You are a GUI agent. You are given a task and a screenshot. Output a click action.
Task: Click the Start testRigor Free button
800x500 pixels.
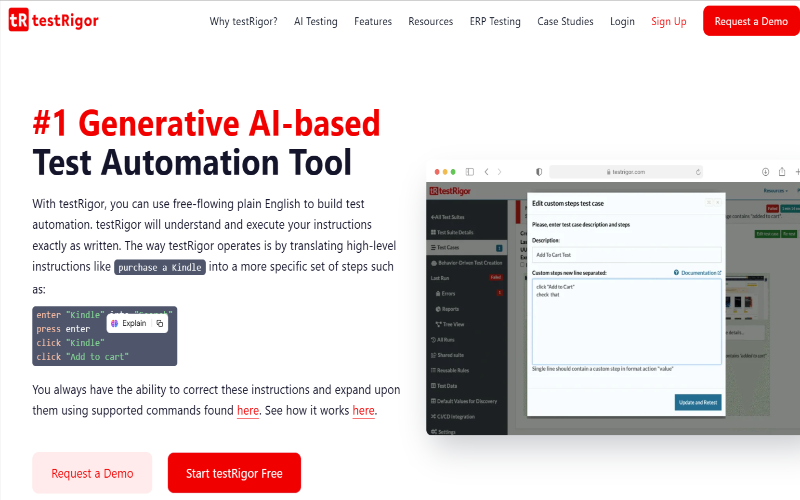[234, 473]
